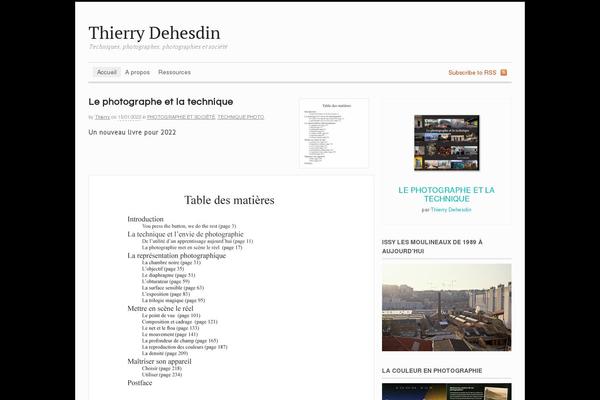Viewport: 600px width, 400px height.
Task: Click the Thierry Dehesdin site title
Action: (x=154, y=33)
